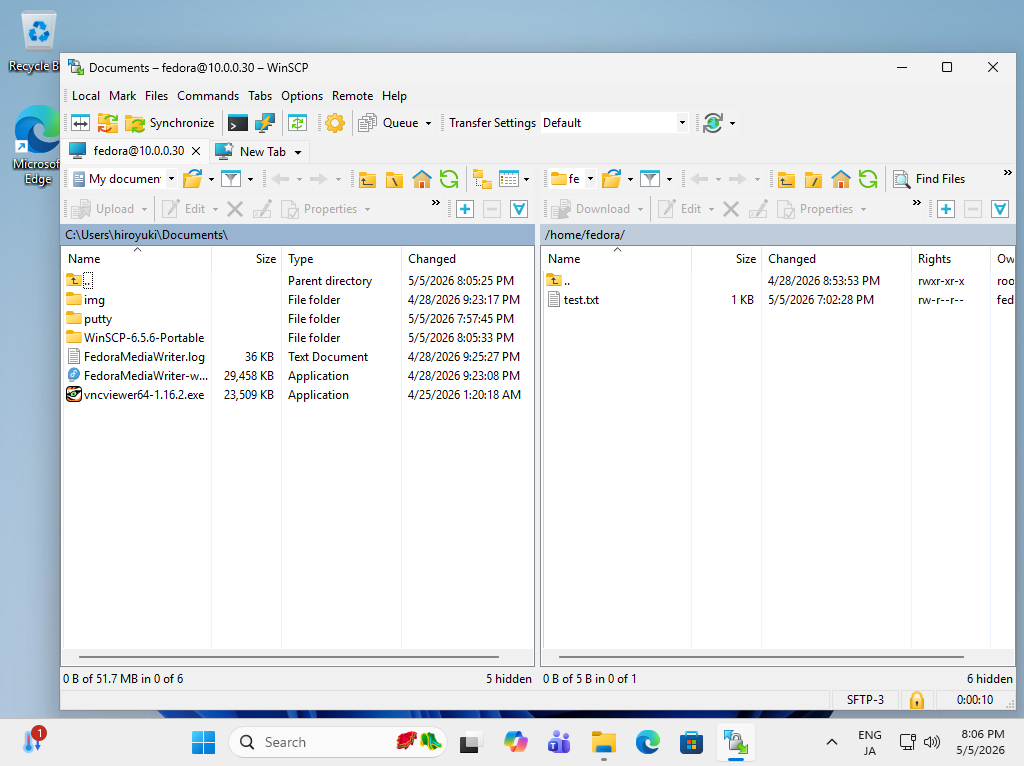Refresh the local panel

pos(449,179)
